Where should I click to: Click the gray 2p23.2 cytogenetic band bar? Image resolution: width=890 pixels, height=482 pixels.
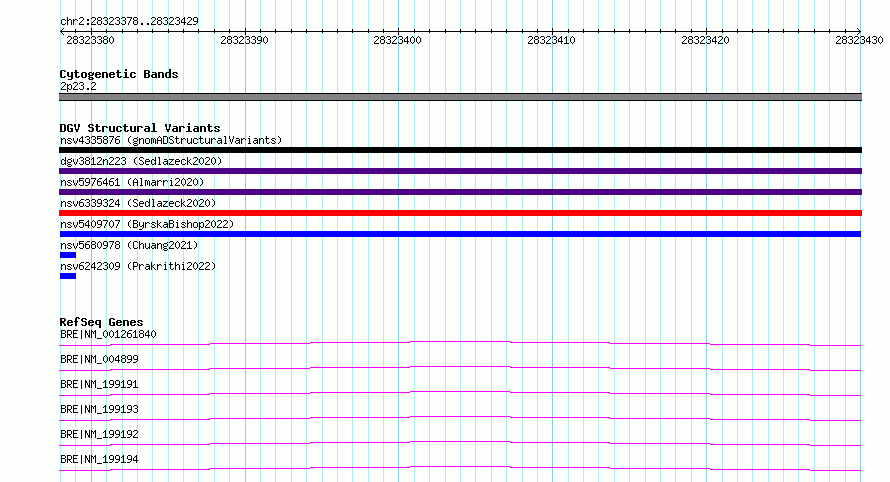point(460,97)
